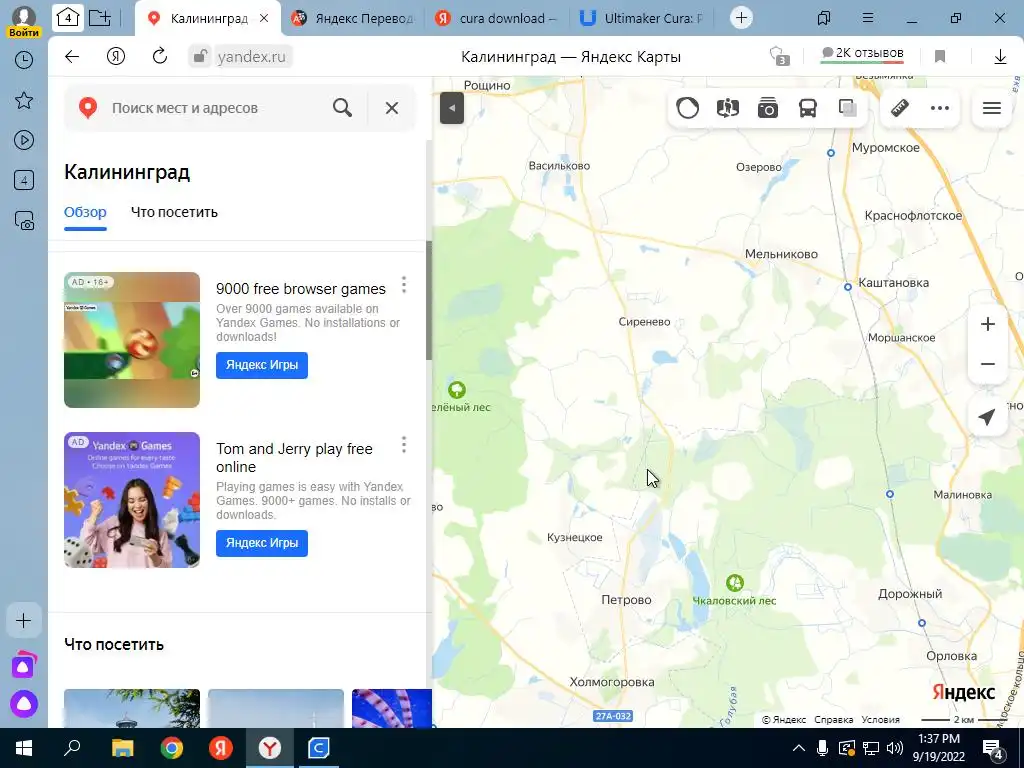Open the extensions icon with badge 3
The height and width of the screenshot is (768, 1024).
point(778,56)
